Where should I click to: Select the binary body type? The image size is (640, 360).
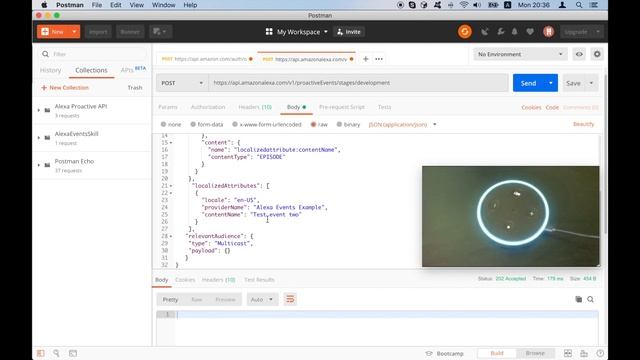click(x=339, y=124)
